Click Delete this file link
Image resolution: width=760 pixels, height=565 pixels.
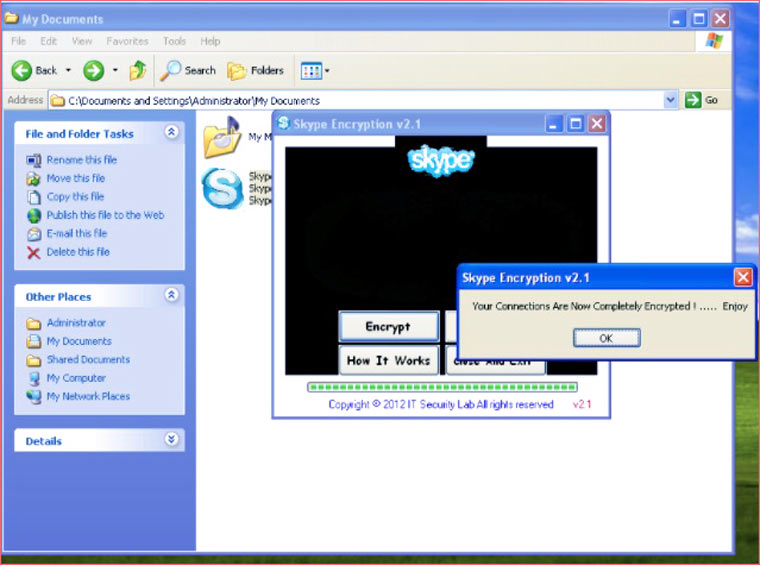78,252
